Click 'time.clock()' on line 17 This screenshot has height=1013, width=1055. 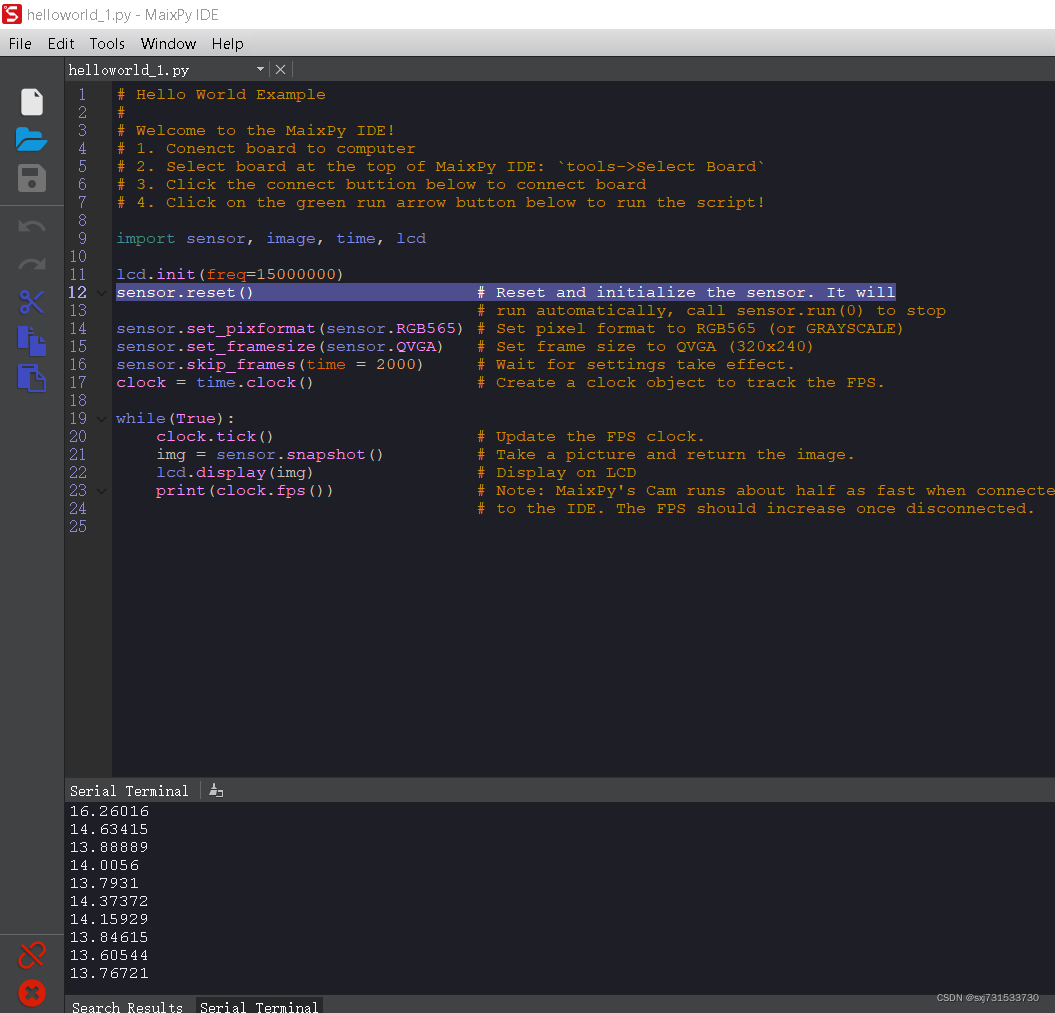tap(255, 383)
